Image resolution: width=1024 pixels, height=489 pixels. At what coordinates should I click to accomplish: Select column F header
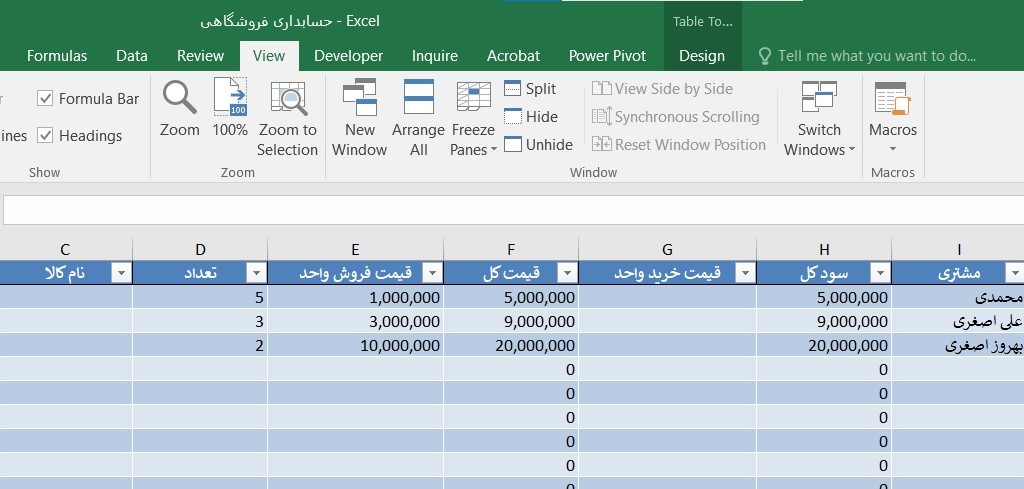[511, 249]
